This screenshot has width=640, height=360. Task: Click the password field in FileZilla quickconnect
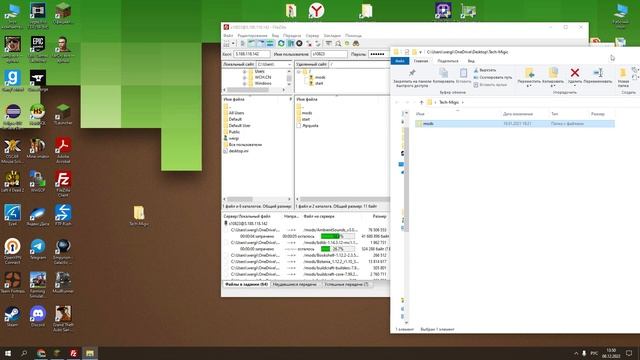pyautogui.click(x=378, y=54)
